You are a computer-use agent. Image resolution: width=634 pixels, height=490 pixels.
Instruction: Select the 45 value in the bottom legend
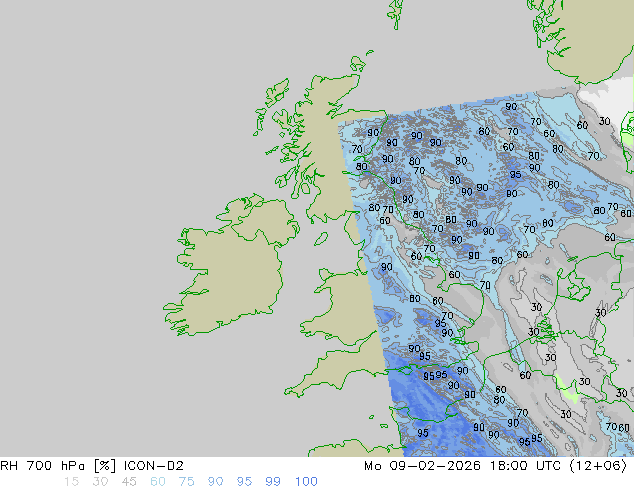[129, 482]
